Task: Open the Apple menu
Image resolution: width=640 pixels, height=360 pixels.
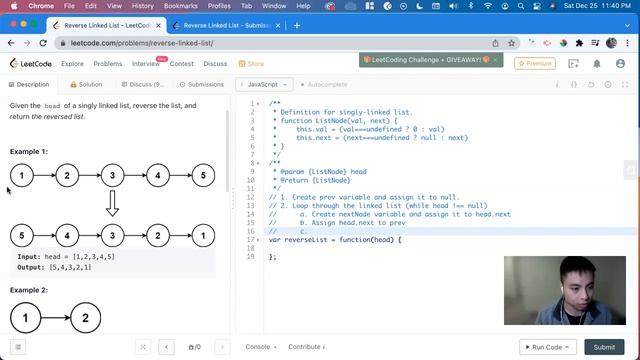Action: 14,6
